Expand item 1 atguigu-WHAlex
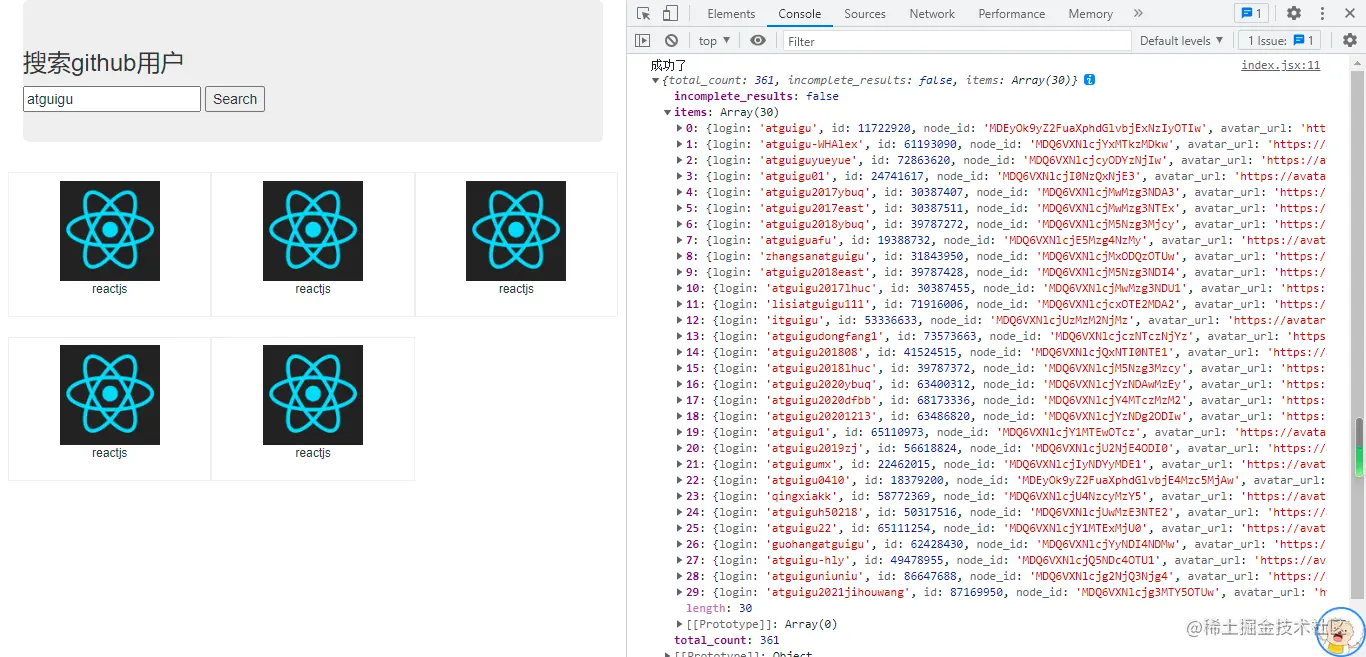The width and height of the screenshot is (1366, 657). tap(680, 144)
